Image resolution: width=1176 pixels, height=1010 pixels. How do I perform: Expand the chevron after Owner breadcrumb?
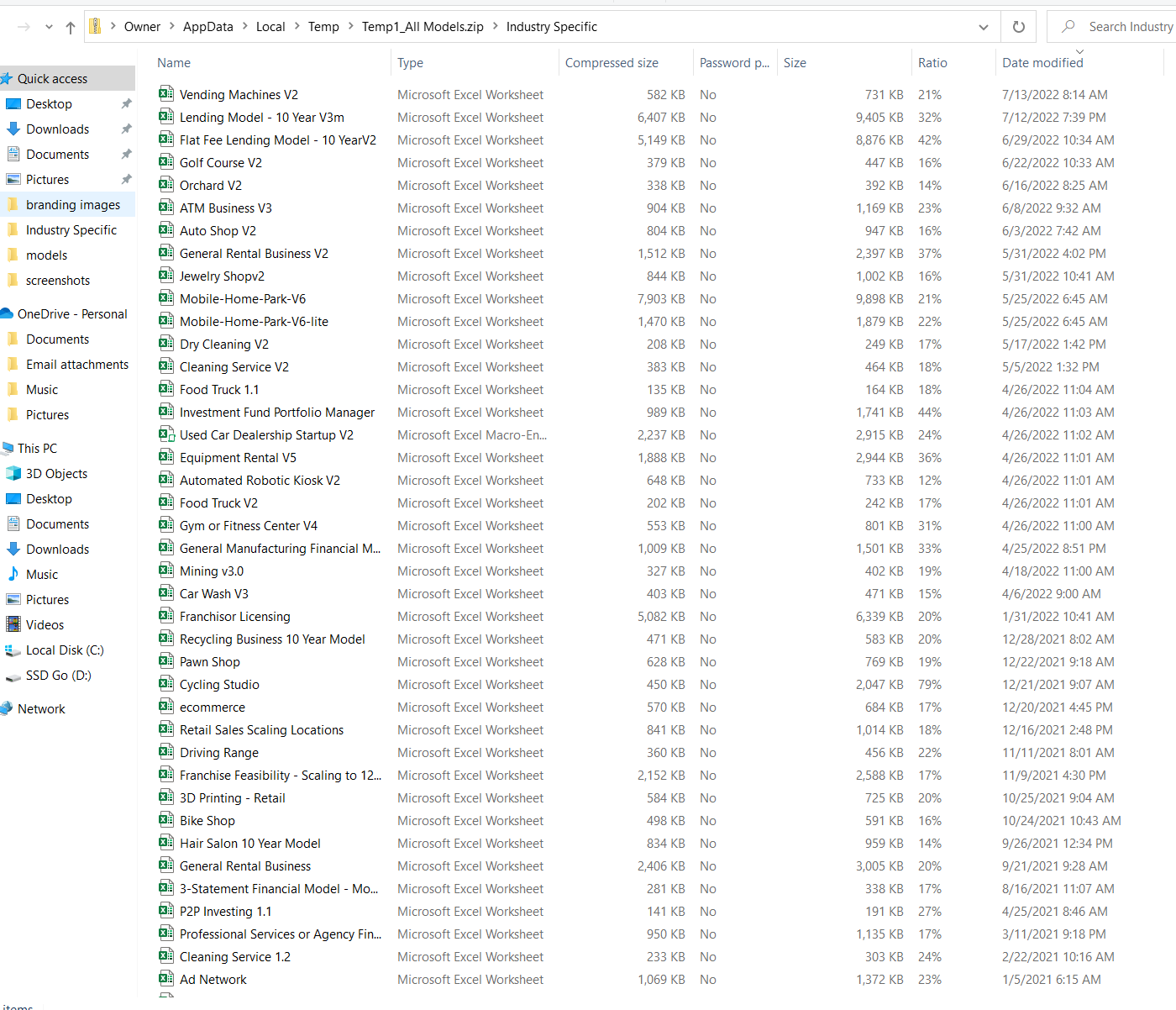tap(171, 27)
